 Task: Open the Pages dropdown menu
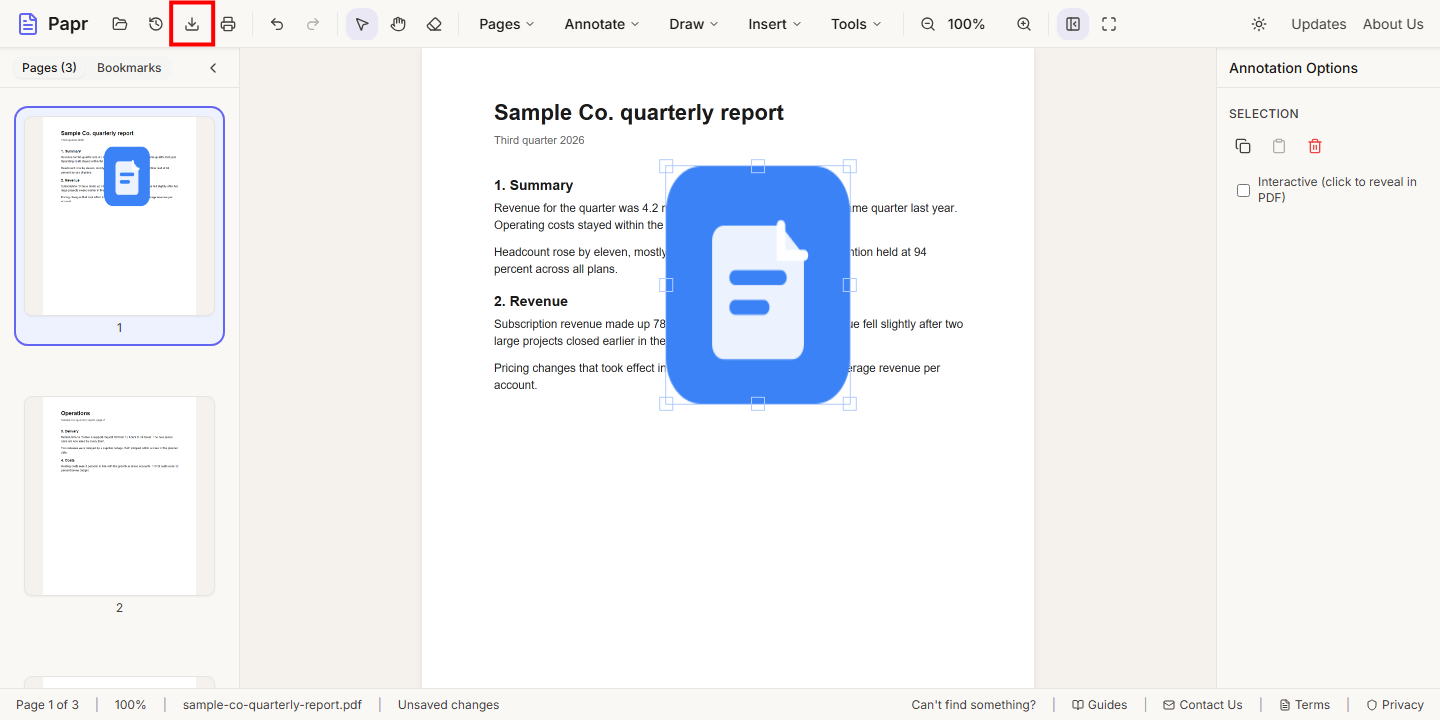tap(507, 24)
